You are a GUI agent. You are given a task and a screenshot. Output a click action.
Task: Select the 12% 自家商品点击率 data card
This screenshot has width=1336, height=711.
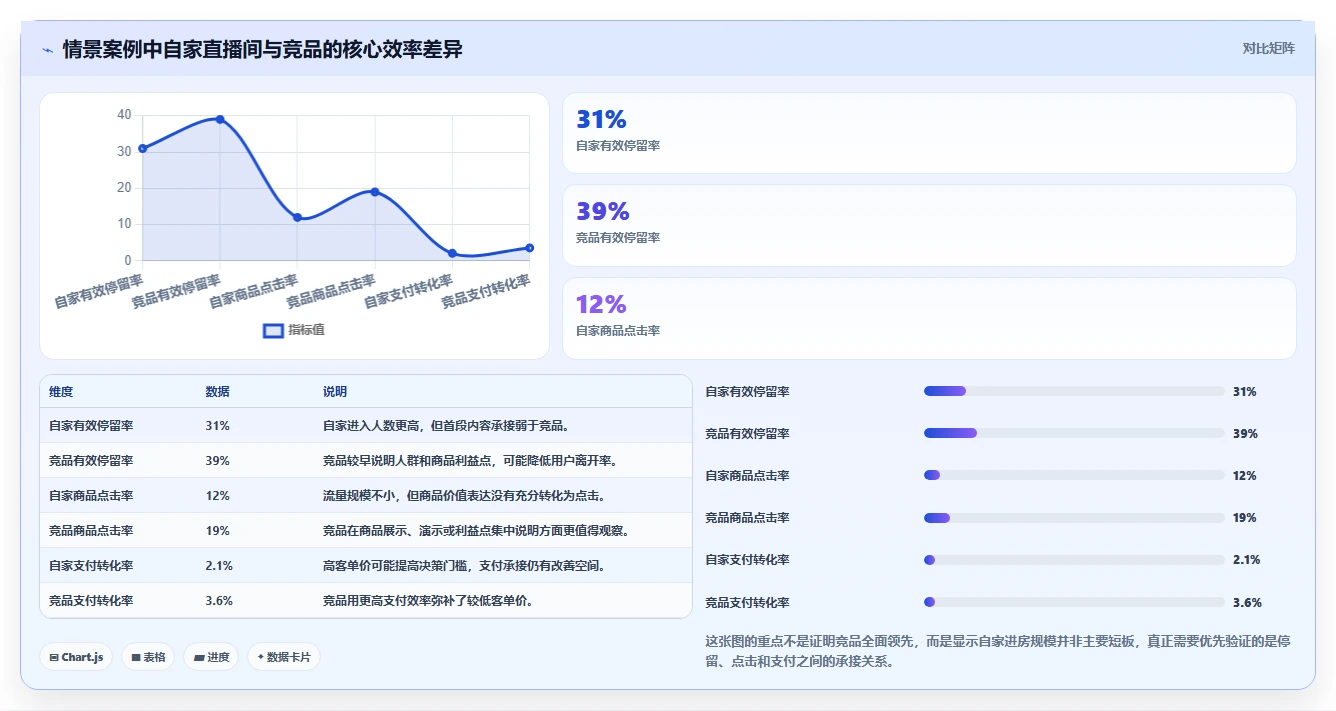click(x=929, y=318)
